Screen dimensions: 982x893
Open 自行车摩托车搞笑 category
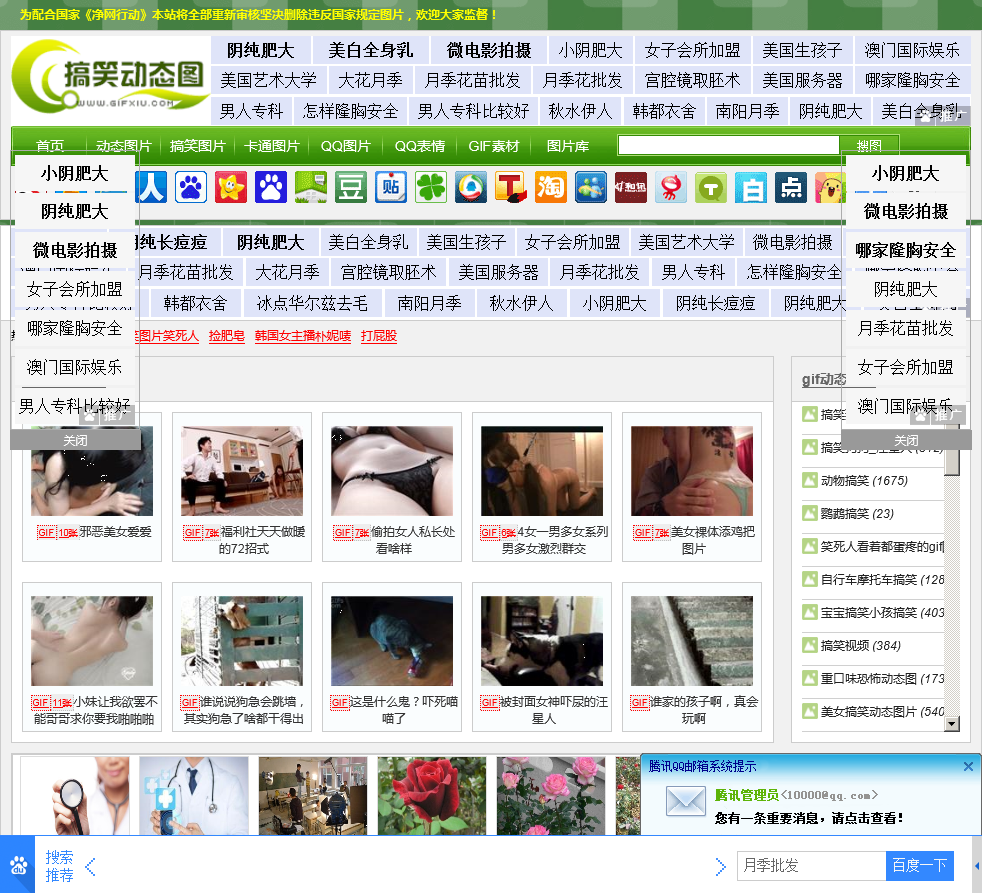(x=882, y=579)
